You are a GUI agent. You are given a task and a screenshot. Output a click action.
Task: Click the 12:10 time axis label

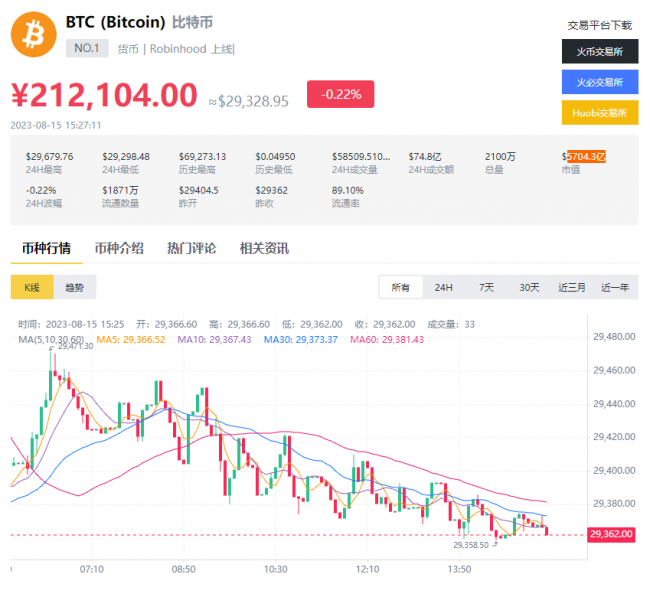pos(367,569)
